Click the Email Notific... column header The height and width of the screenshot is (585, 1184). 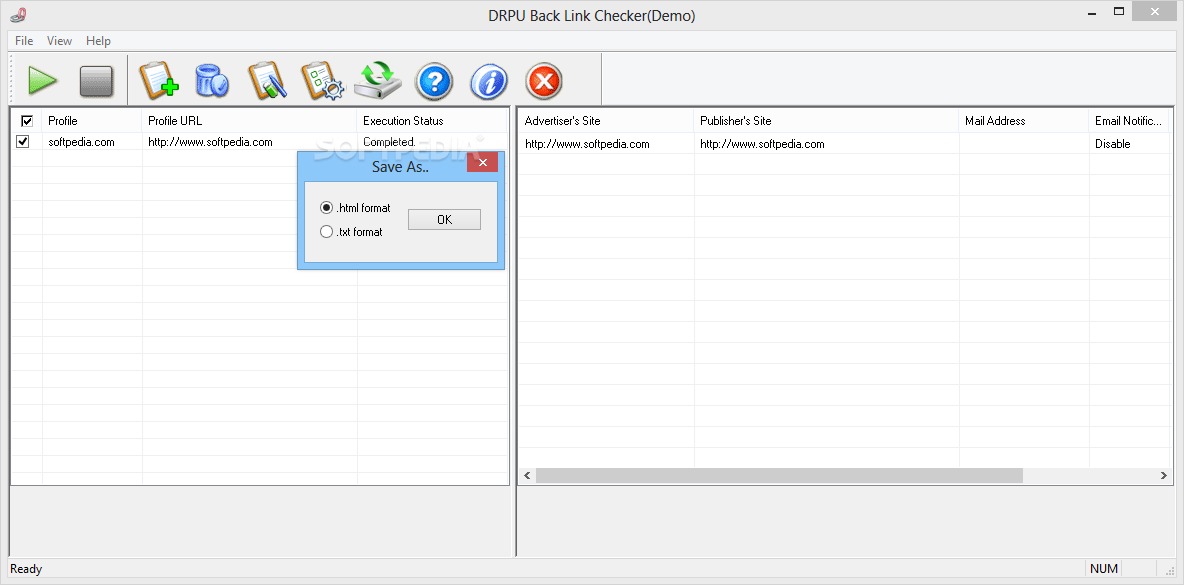[x=1129, y=121]
